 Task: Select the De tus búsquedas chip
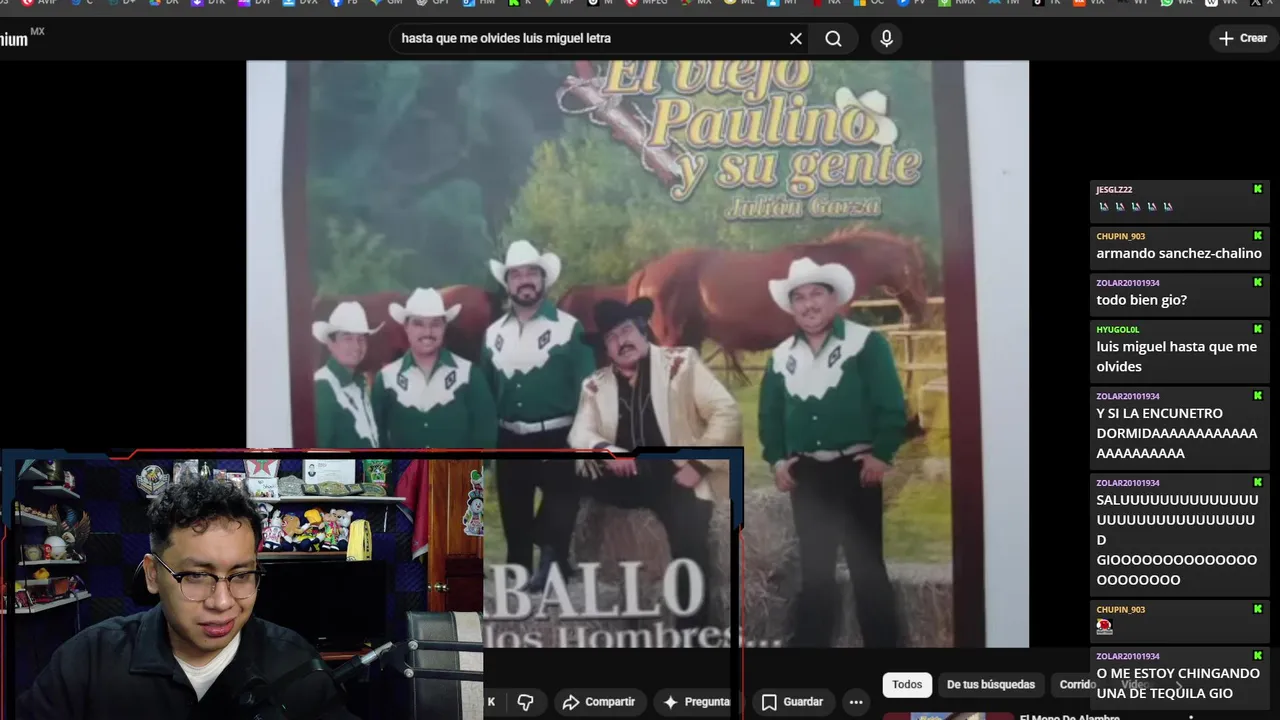click(x=991, y=685)
